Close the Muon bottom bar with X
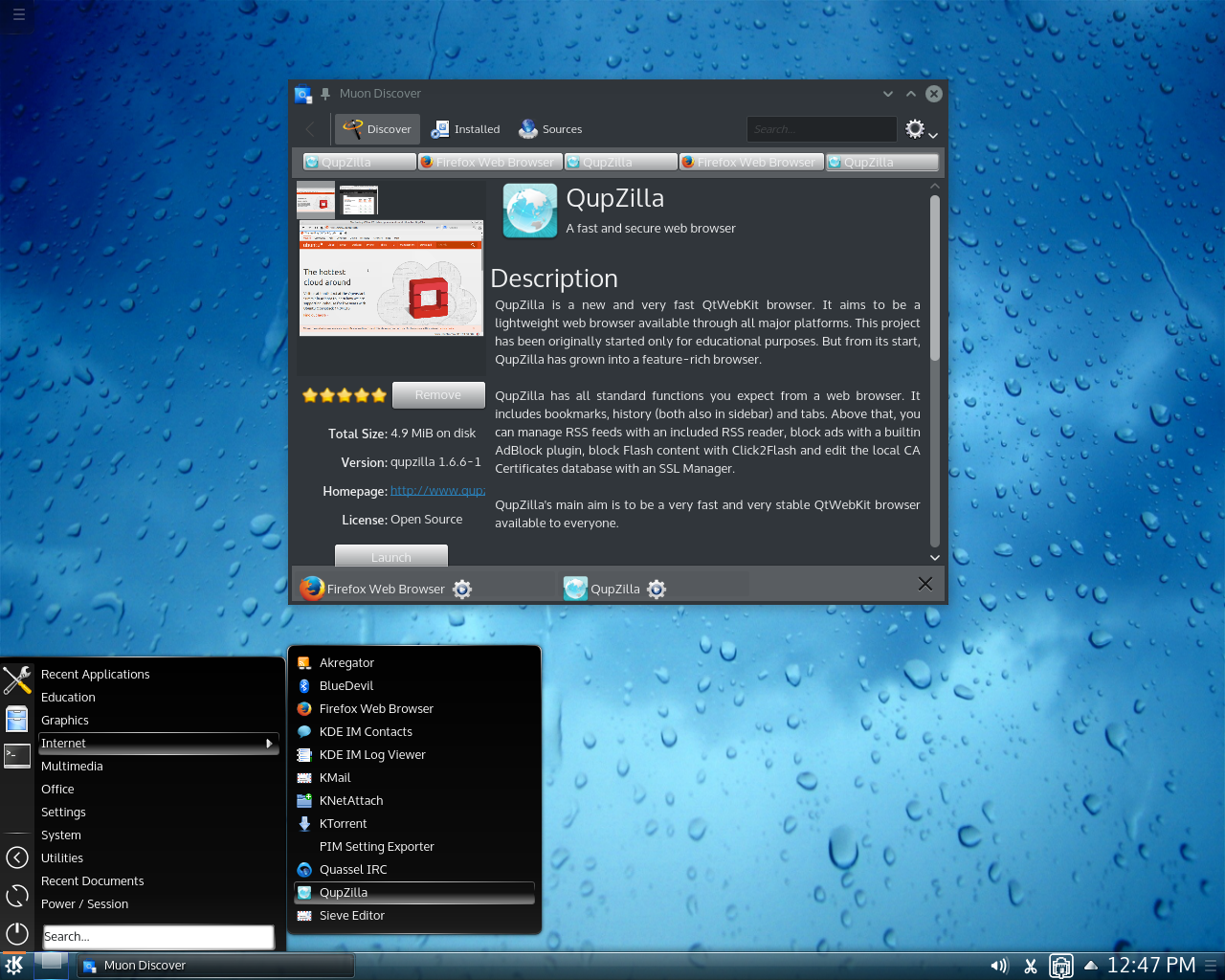Image resolution: width=1225 pixels, height=980 pixels. pyautogui.click(x=924, y=584)
